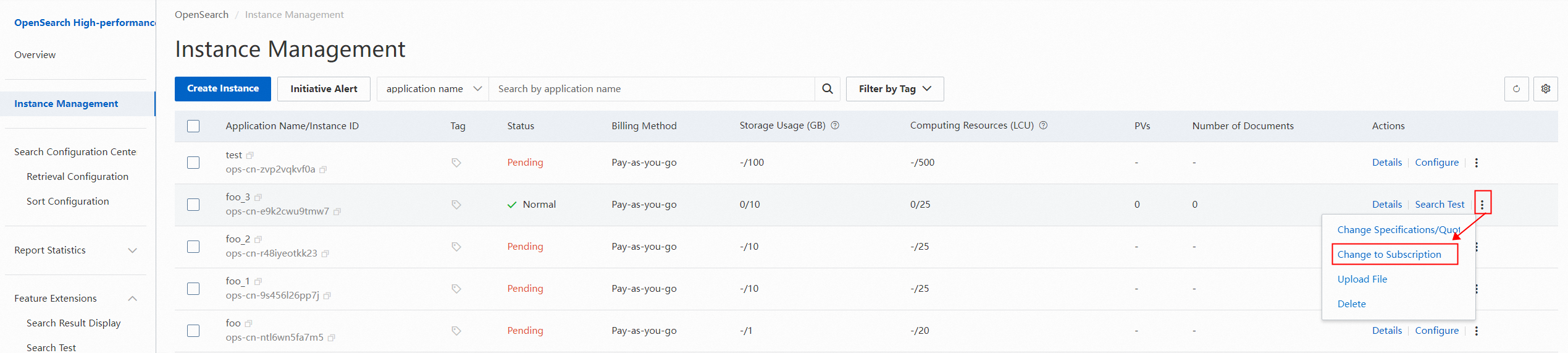
Task: Copy the instance ID ops-cn-zvp2vqkvf0a
Action: (x=323, y=169)
